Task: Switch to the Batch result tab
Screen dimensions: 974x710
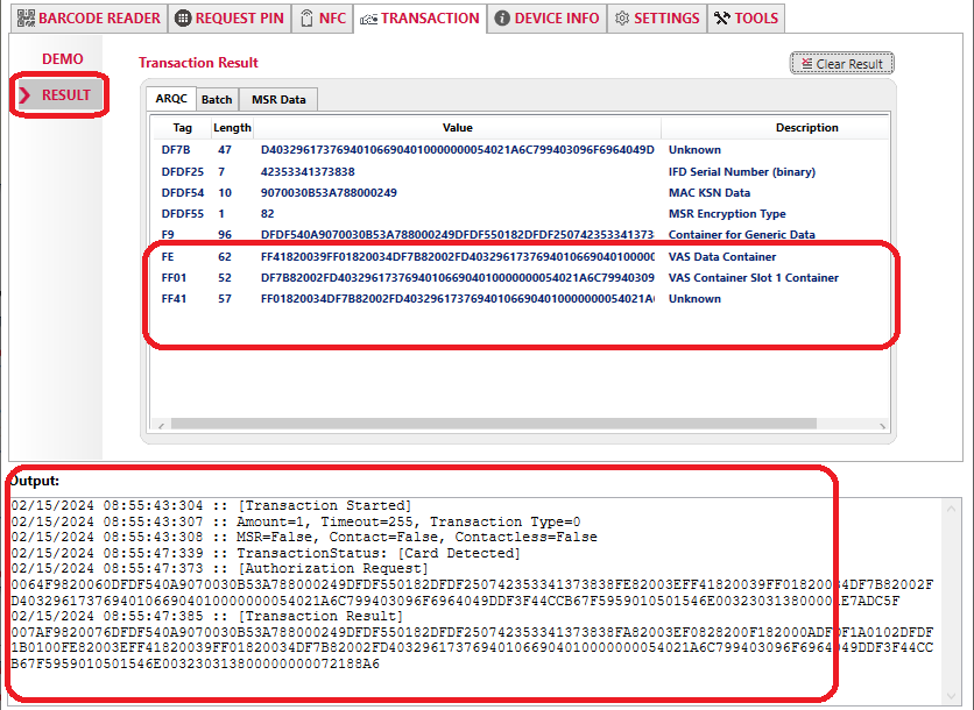Action: 216,99
